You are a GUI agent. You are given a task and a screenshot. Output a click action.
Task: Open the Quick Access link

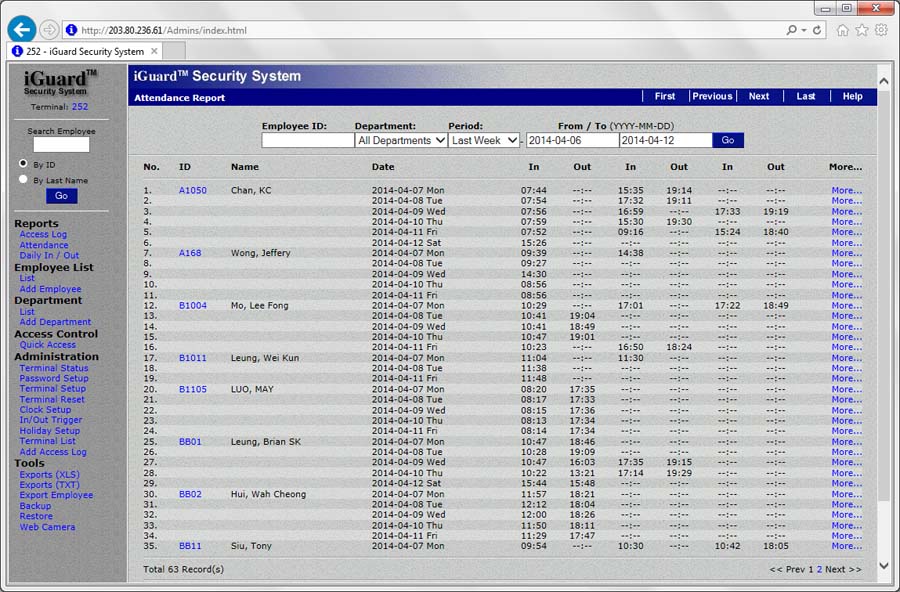click(x=48, y=345)
